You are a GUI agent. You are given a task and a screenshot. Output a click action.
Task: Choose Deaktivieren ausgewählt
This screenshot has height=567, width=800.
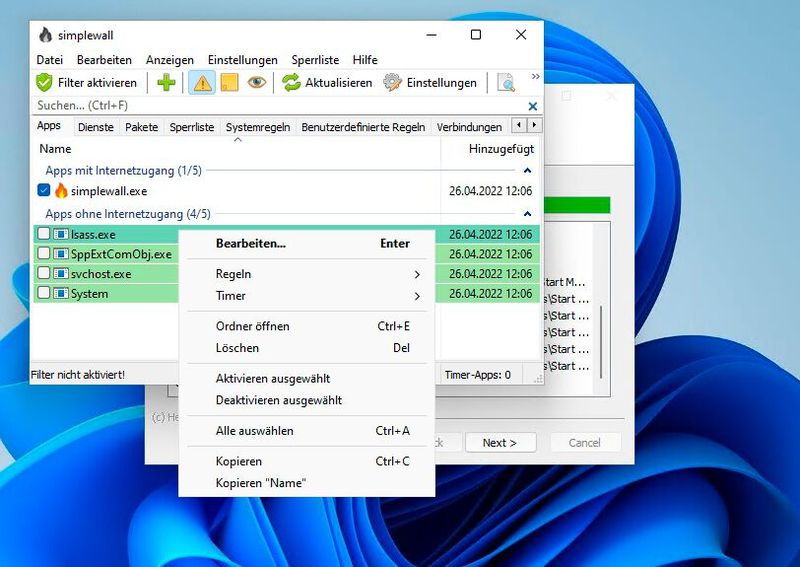[x=307, y=400]
